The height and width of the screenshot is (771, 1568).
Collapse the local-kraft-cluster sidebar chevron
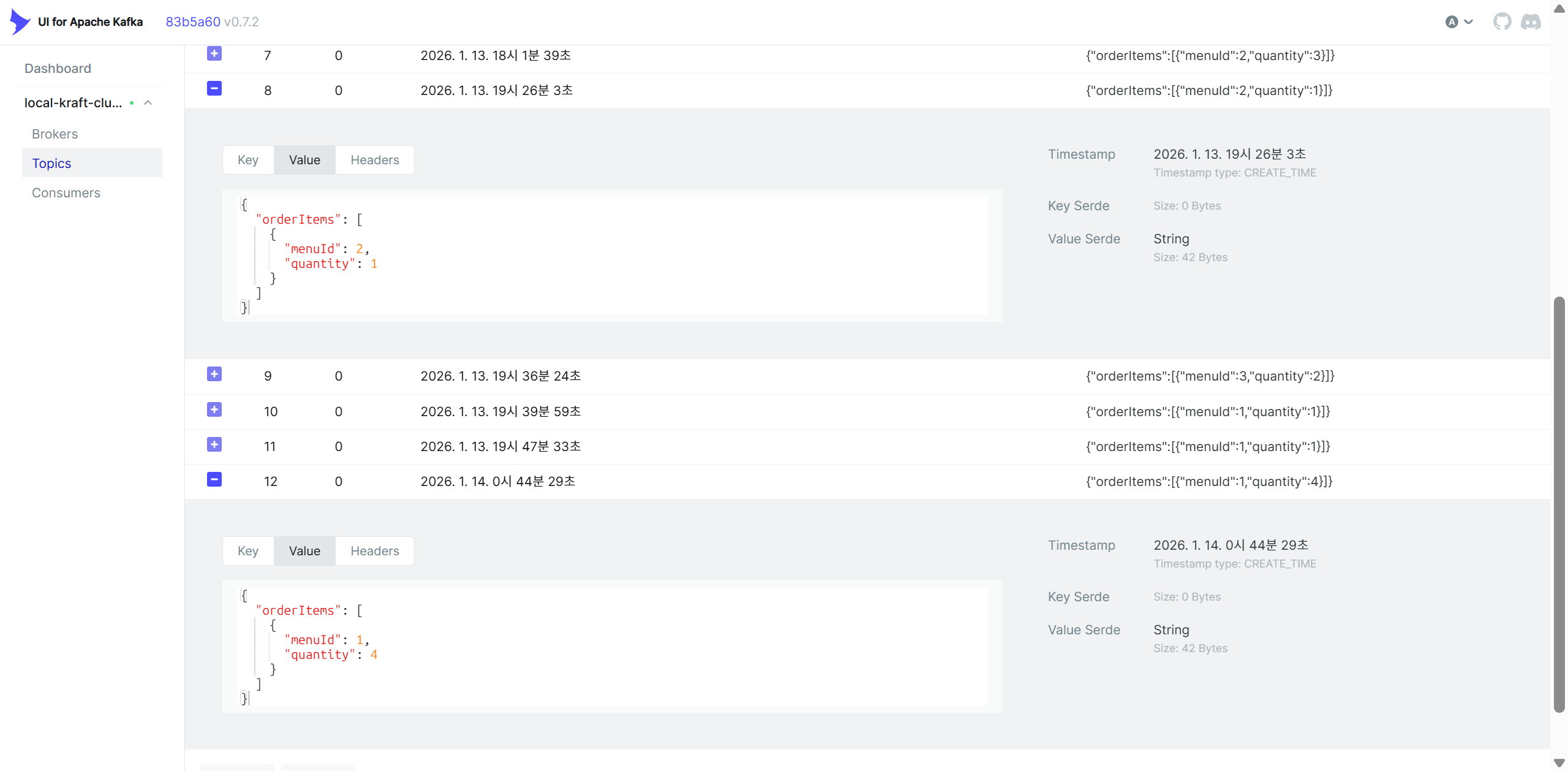148,103
